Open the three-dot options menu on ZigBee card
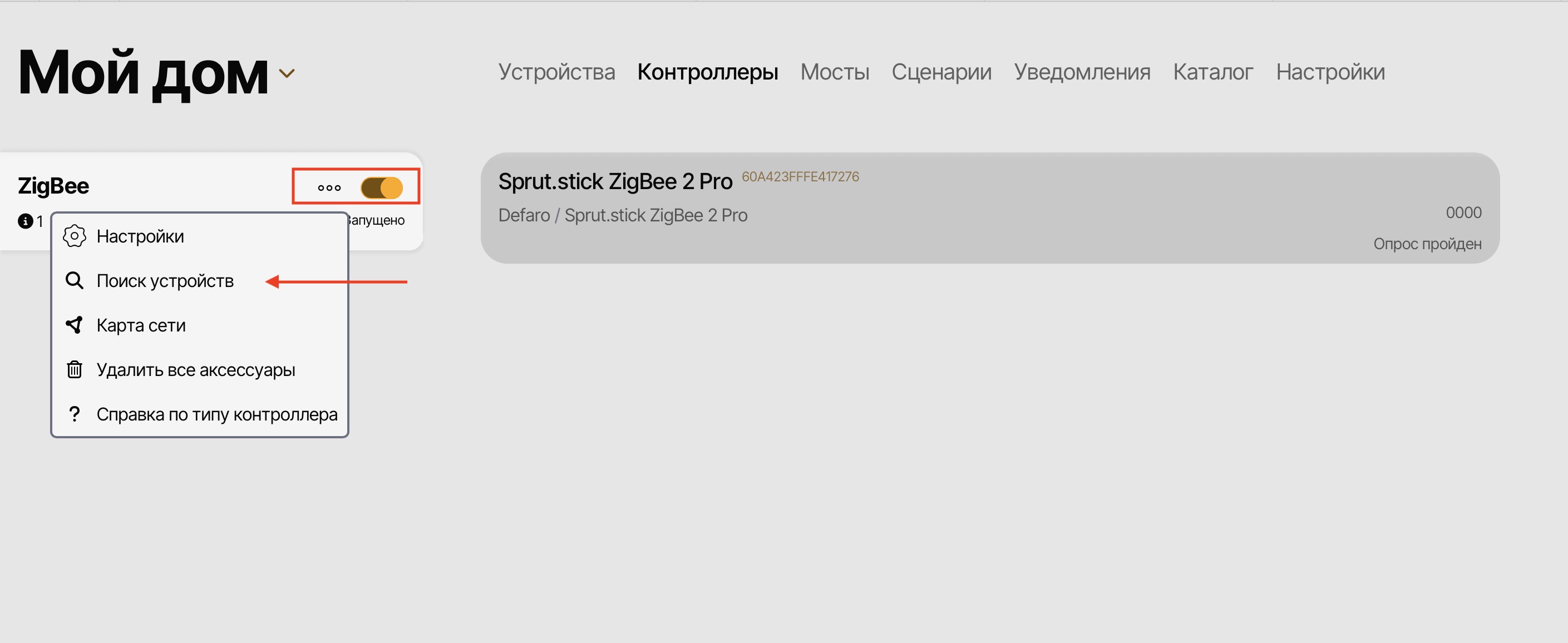 click(328, 187)
